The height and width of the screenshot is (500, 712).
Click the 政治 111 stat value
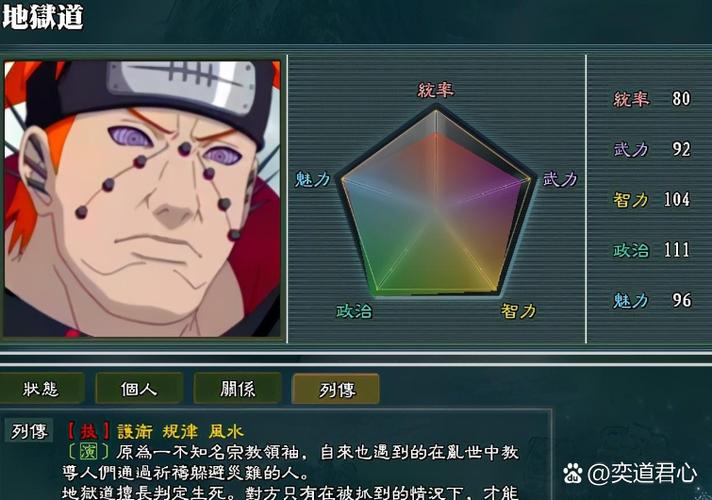(677, 250)
